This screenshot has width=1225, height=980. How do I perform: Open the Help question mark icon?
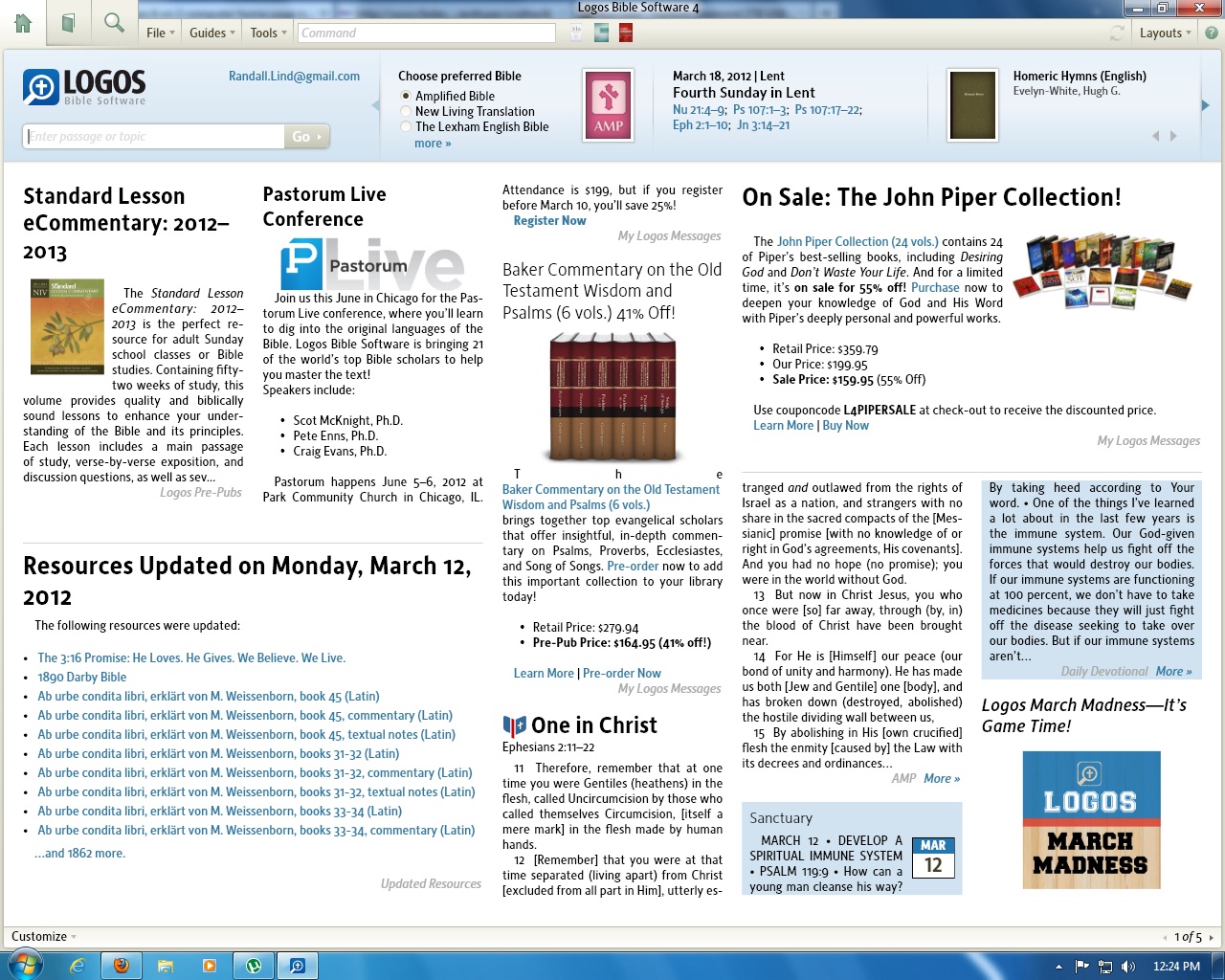[1211, 33]
